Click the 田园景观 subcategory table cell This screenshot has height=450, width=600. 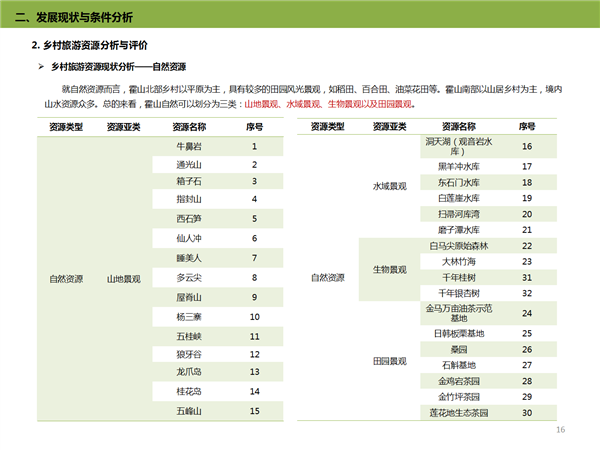click(x=388, y=360)
